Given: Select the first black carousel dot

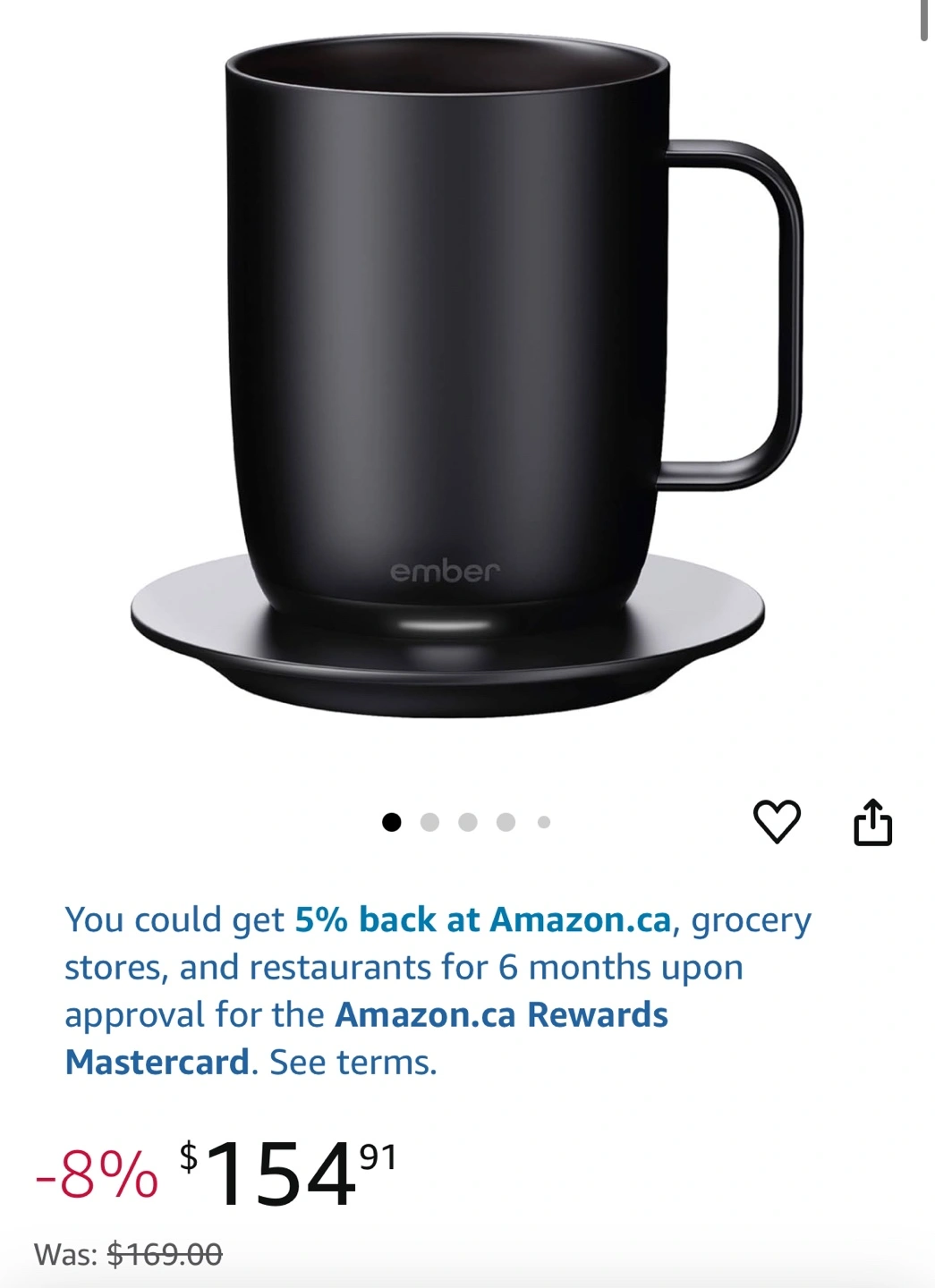Looking at the screenshot, I should [x=392, y=822].
